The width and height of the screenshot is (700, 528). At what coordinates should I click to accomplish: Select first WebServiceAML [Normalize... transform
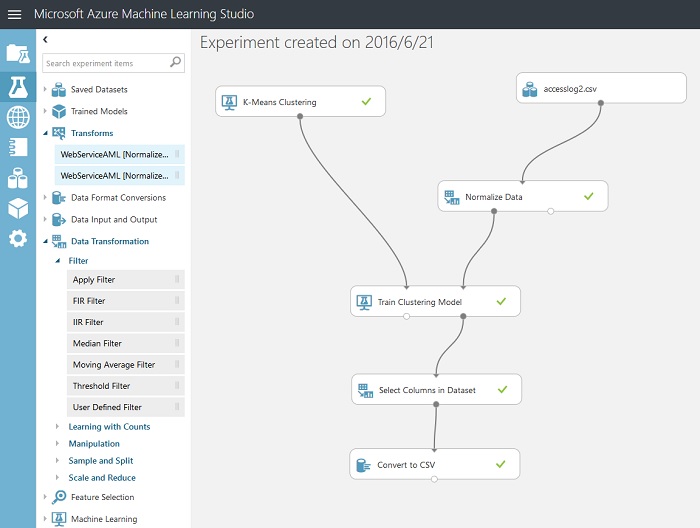(x=119, y=154)
